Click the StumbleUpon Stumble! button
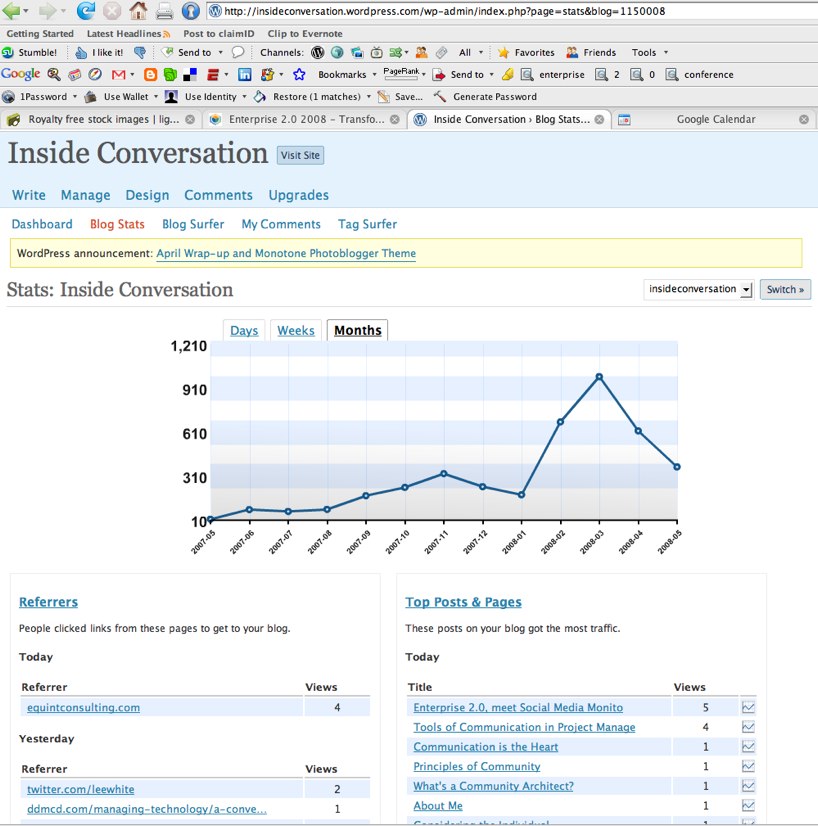This screenshot has width=818, height=826. [30, 53]
